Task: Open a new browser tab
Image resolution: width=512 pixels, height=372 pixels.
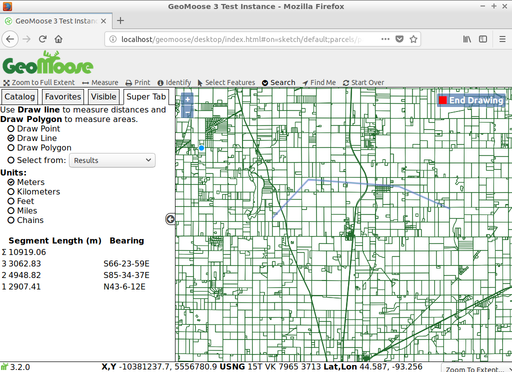Action: [x=120, y=21]
